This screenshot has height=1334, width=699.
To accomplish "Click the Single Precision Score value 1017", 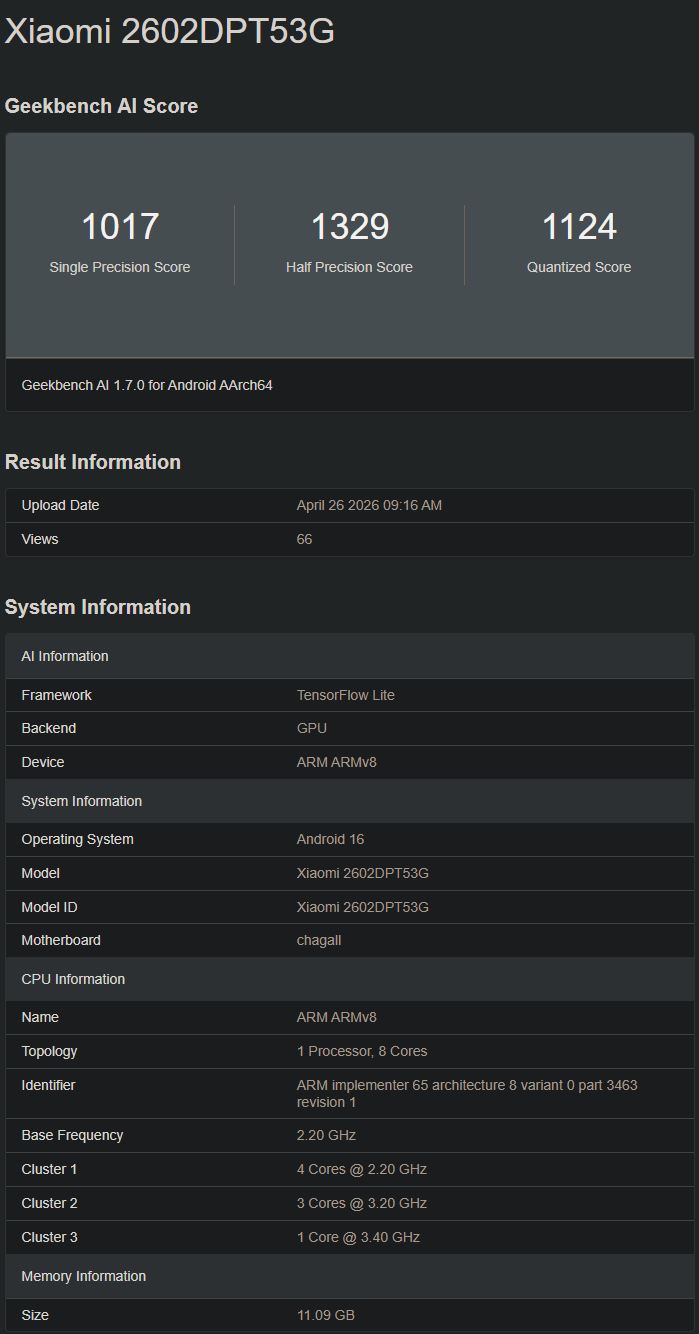I will click(120, 227).
